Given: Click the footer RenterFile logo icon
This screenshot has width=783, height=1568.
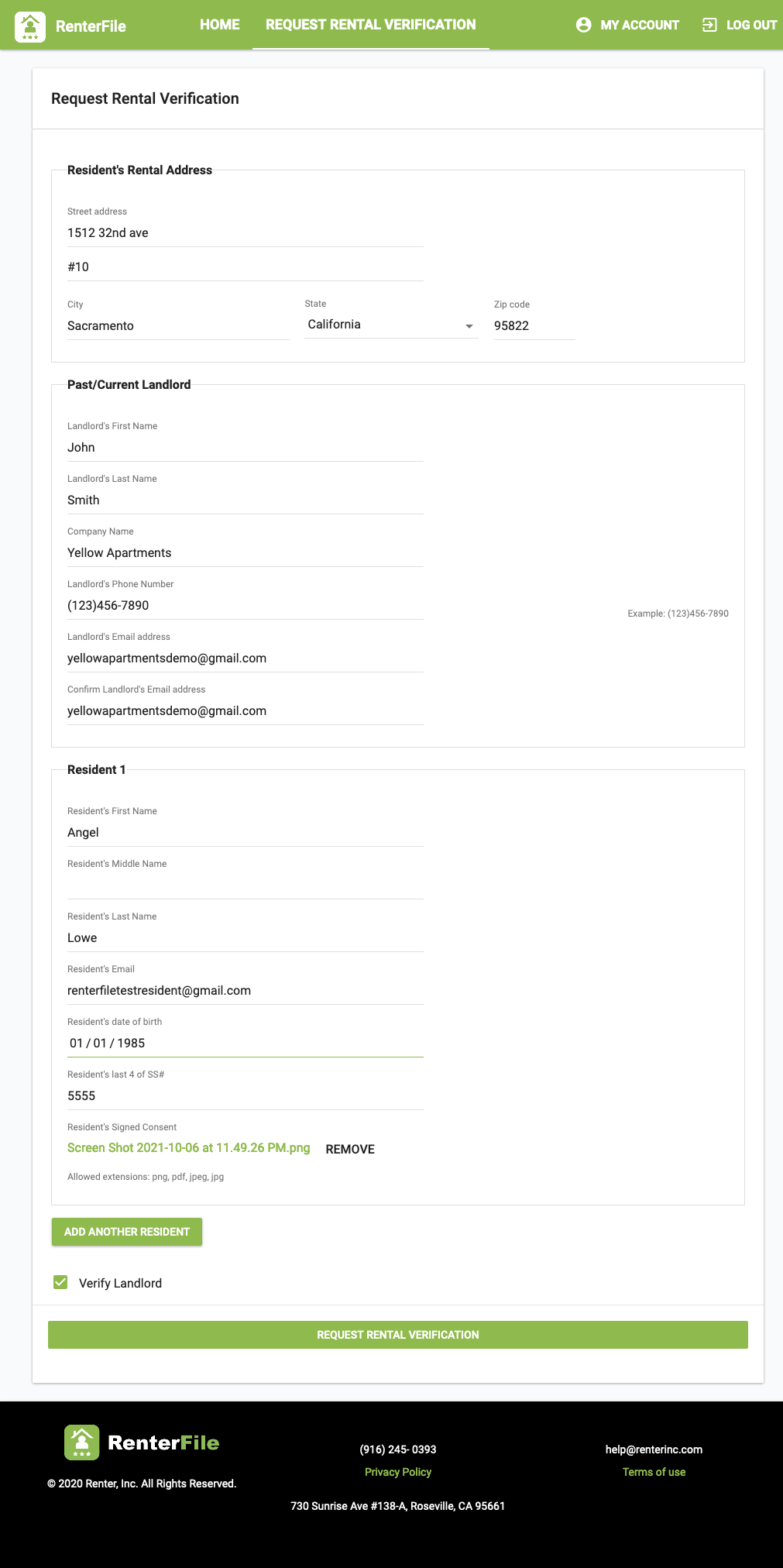Looking at the screenshot, I should (x=81, y=1442).
